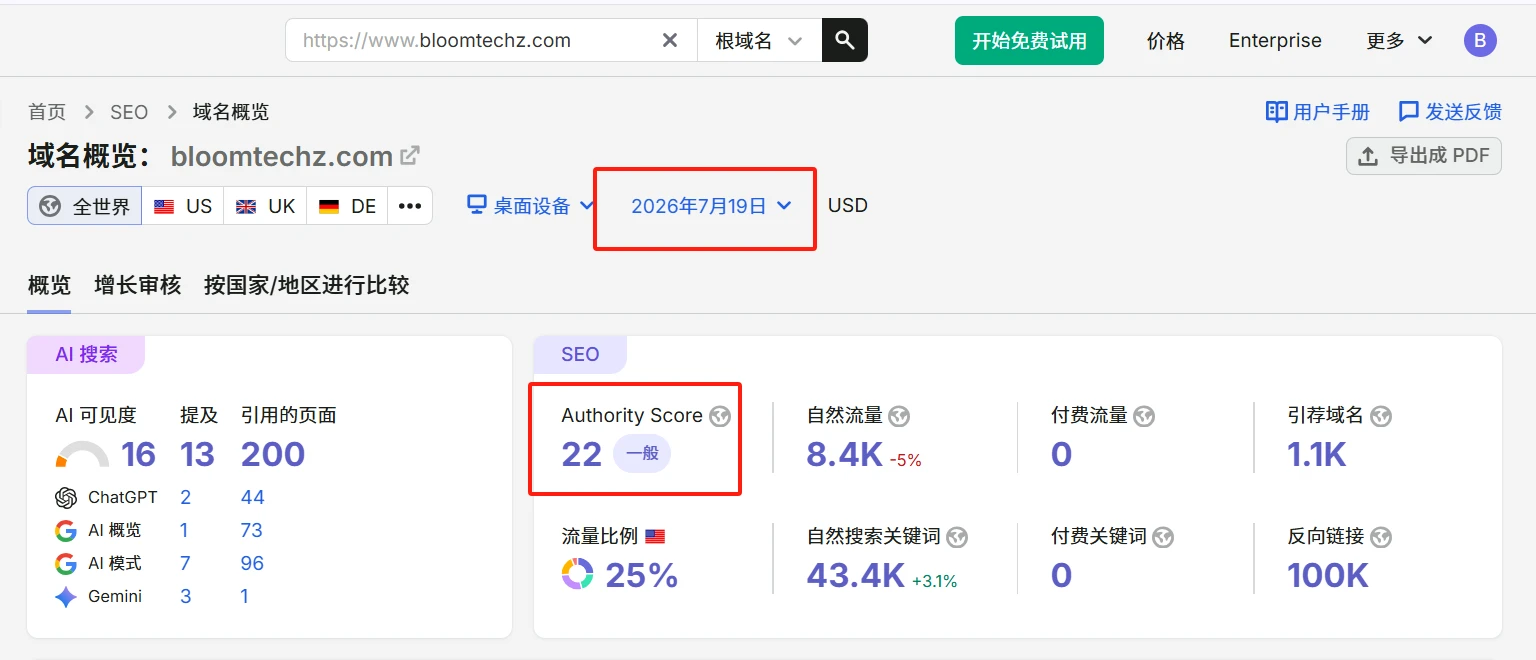Go to SEO breadcrumb
This screenshot has height=660, width=1536.
[x=129, y=112]
